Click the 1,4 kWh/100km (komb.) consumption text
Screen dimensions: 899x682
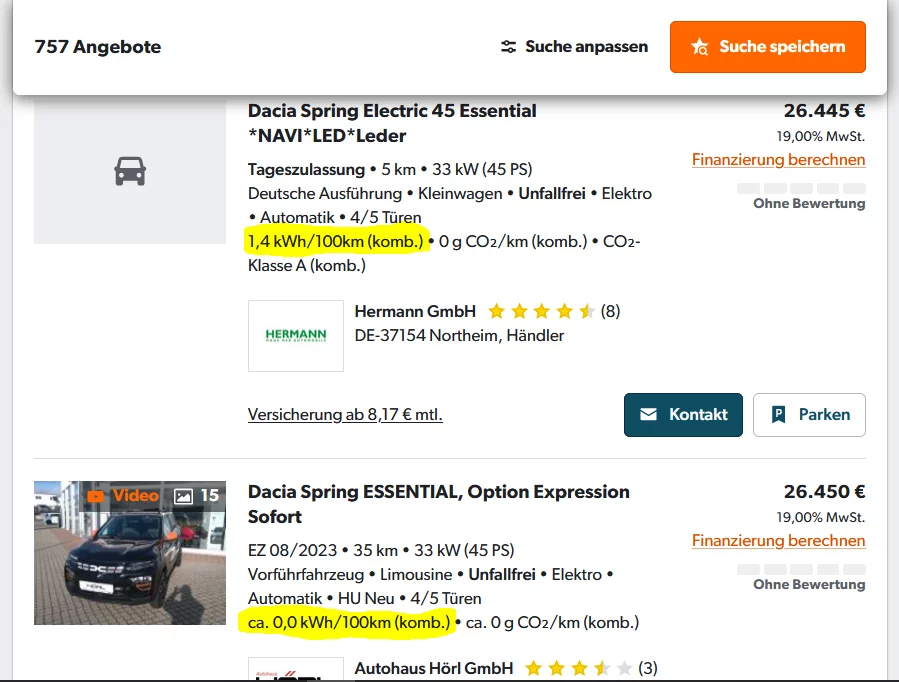(x=335, y=242)
